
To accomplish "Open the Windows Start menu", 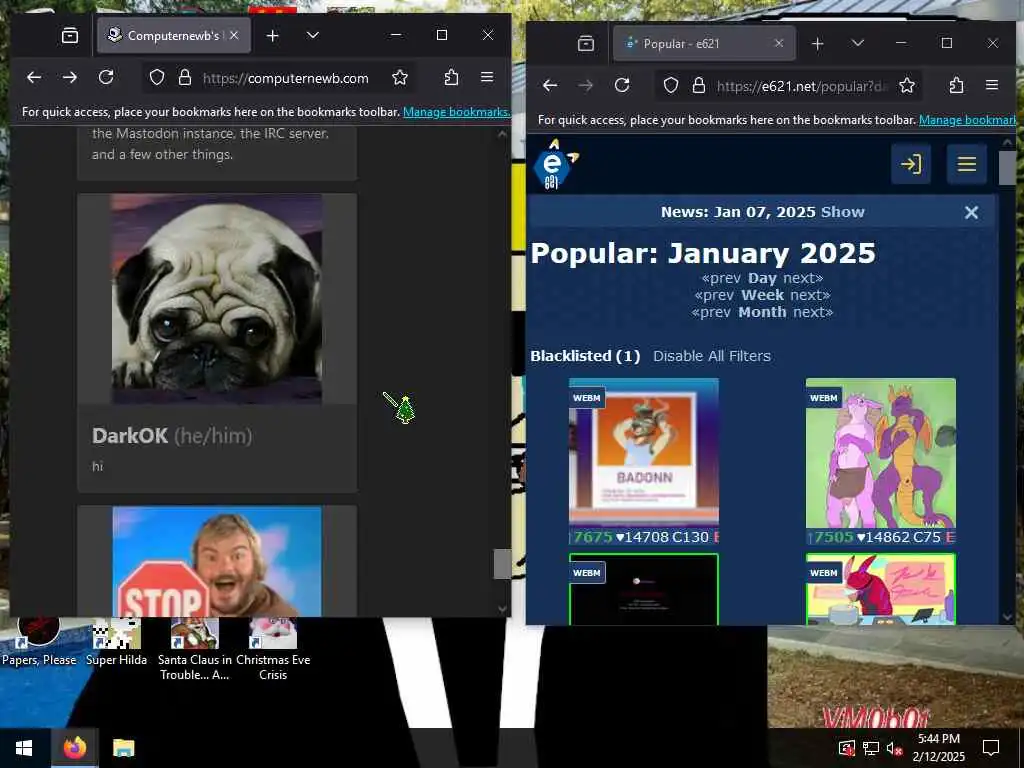I will point(25,748).
